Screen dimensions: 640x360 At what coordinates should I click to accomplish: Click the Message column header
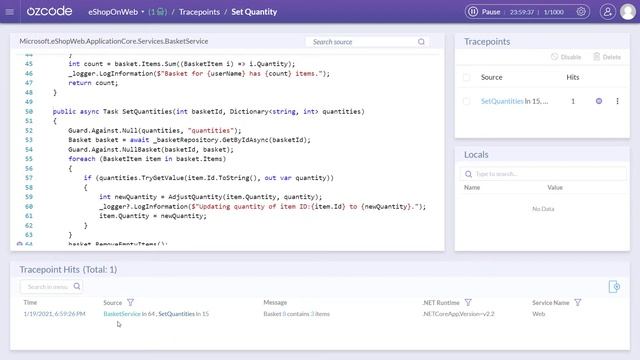pyautogui.click(x=275, y=302)
